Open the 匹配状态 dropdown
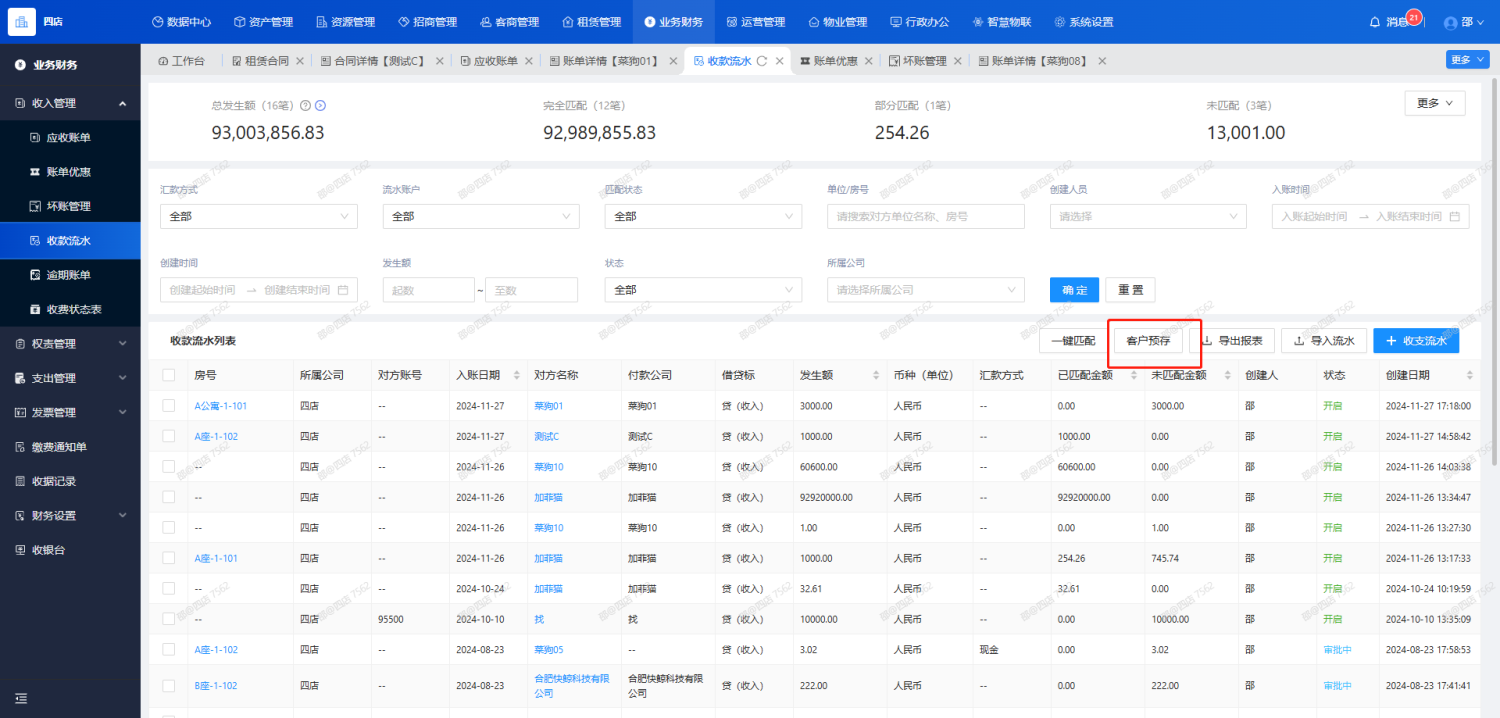 point(703,216)
